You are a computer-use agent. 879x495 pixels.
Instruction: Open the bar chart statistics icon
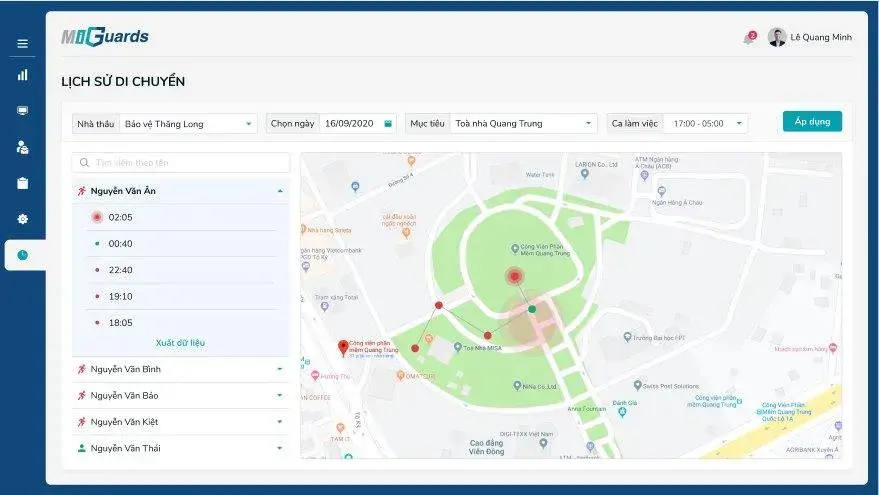(x=22, y=75)
